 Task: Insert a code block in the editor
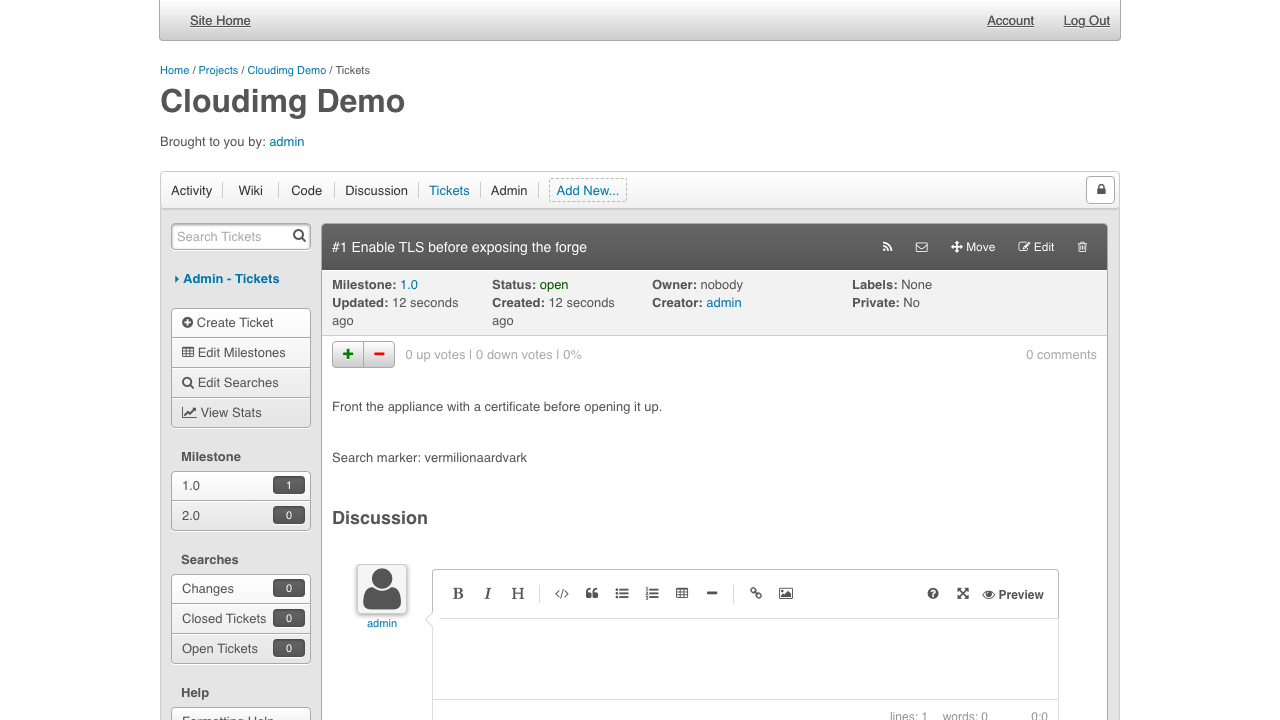click(x=562, y=593)
